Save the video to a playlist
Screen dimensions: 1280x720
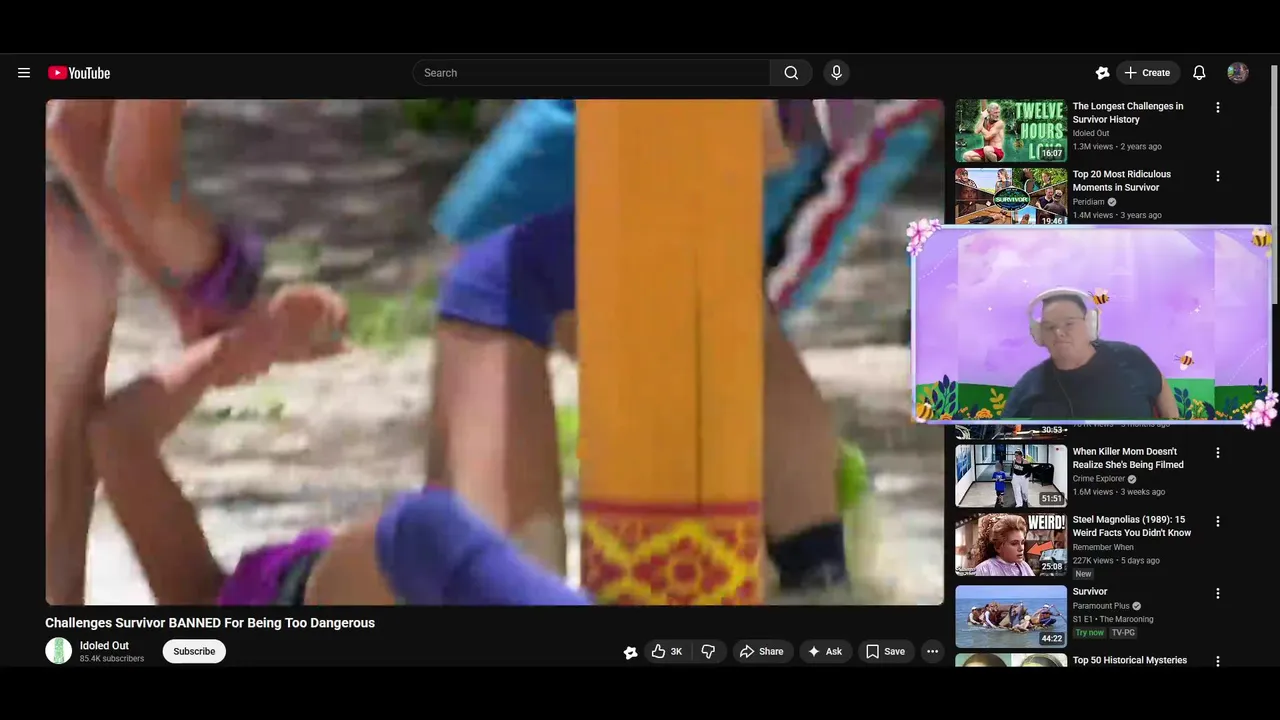coord(885,651)
